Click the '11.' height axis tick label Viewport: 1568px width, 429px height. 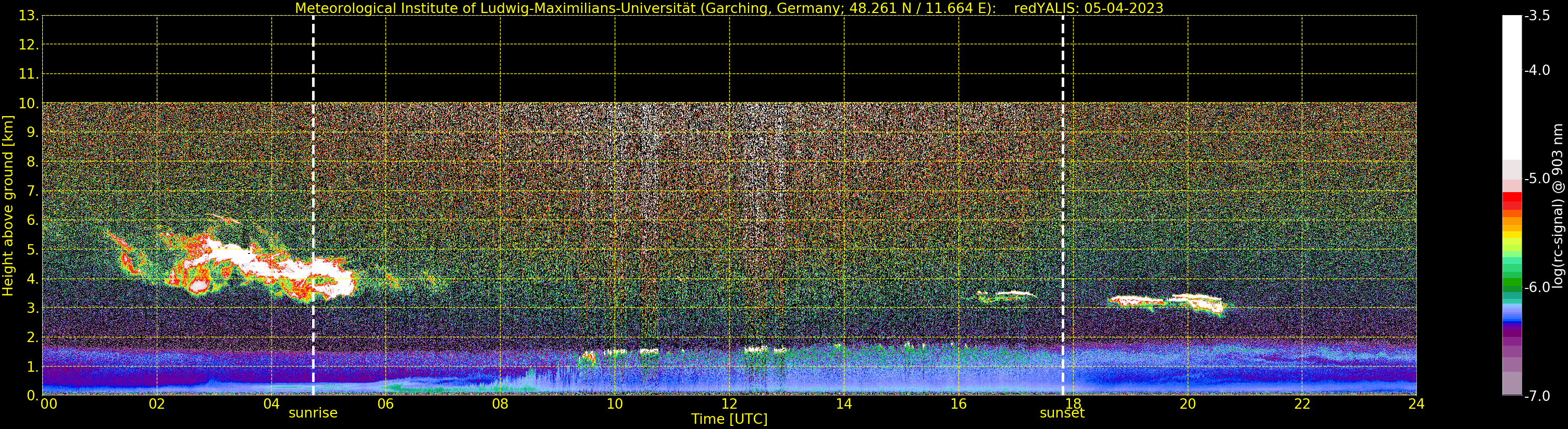(29, 74)
